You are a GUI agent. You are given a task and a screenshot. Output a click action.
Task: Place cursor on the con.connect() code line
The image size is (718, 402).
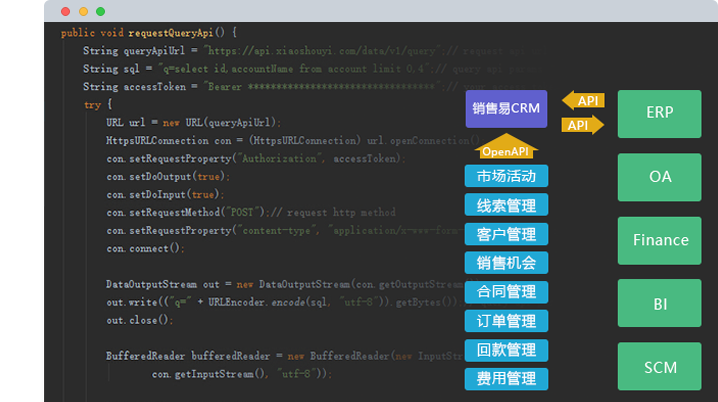(x=146, y=248)
